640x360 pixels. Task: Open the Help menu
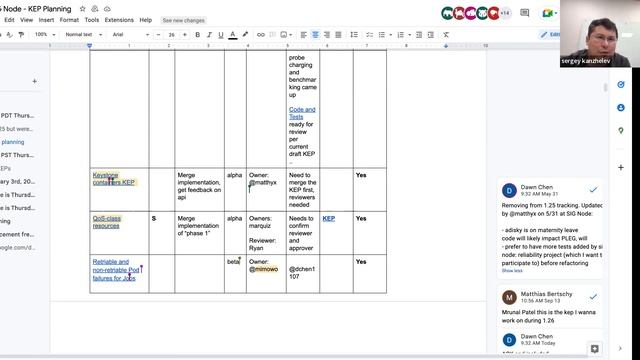click(x=145, y=20)
